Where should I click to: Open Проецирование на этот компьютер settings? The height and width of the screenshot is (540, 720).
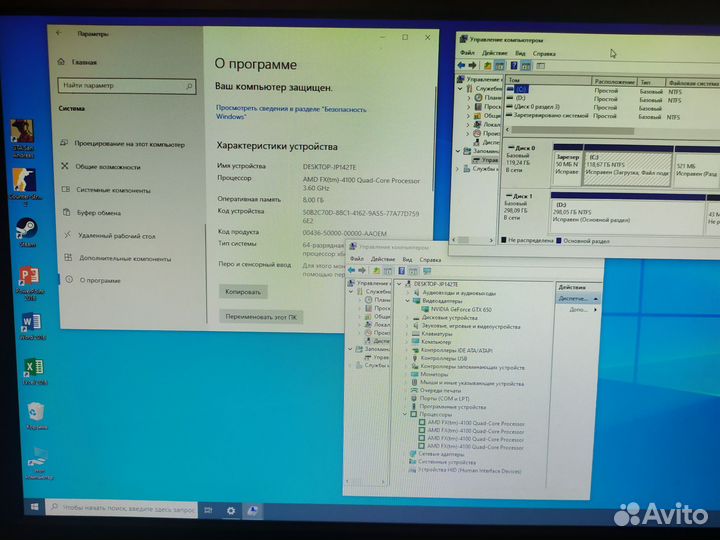pyautogui.click(x=124, y=144)
